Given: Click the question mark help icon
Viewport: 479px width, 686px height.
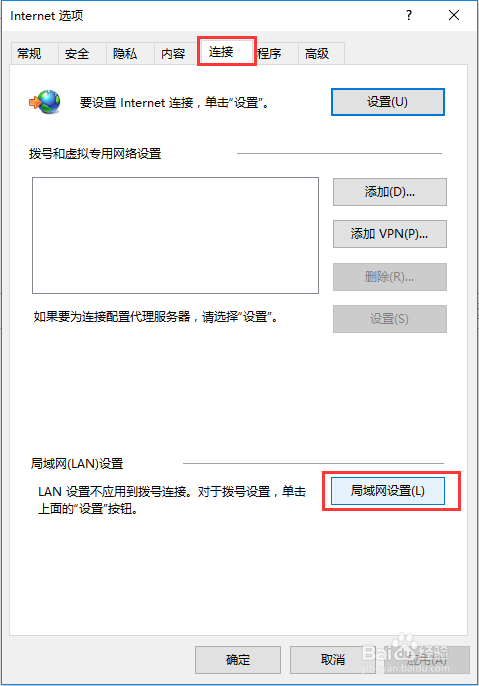Looking at the screenshot, I should click(x=409, y=15).
